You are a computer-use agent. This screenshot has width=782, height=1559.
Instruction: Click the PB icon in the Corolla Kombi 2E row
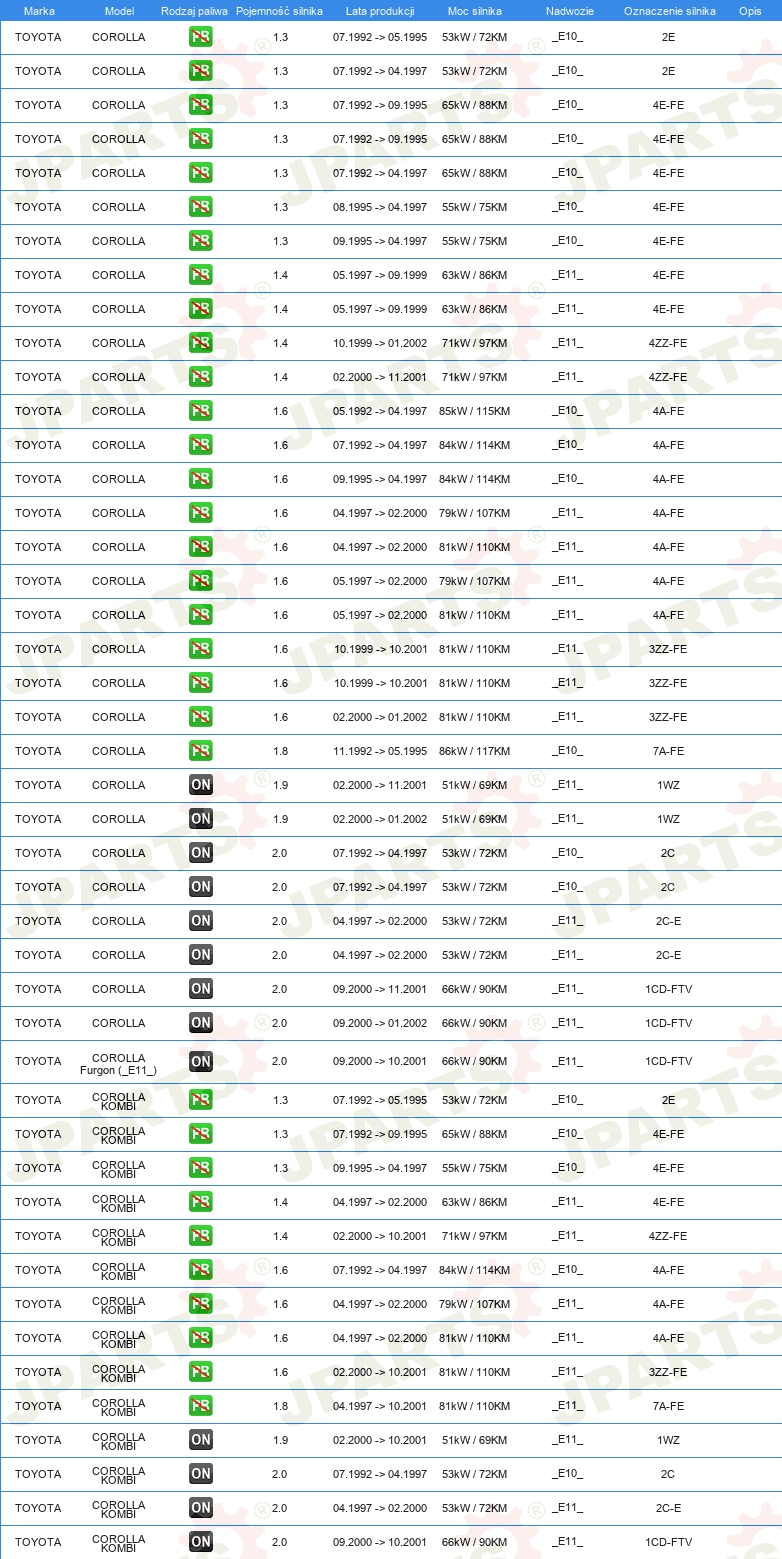pyautogui.click(x=200, y=1100)
